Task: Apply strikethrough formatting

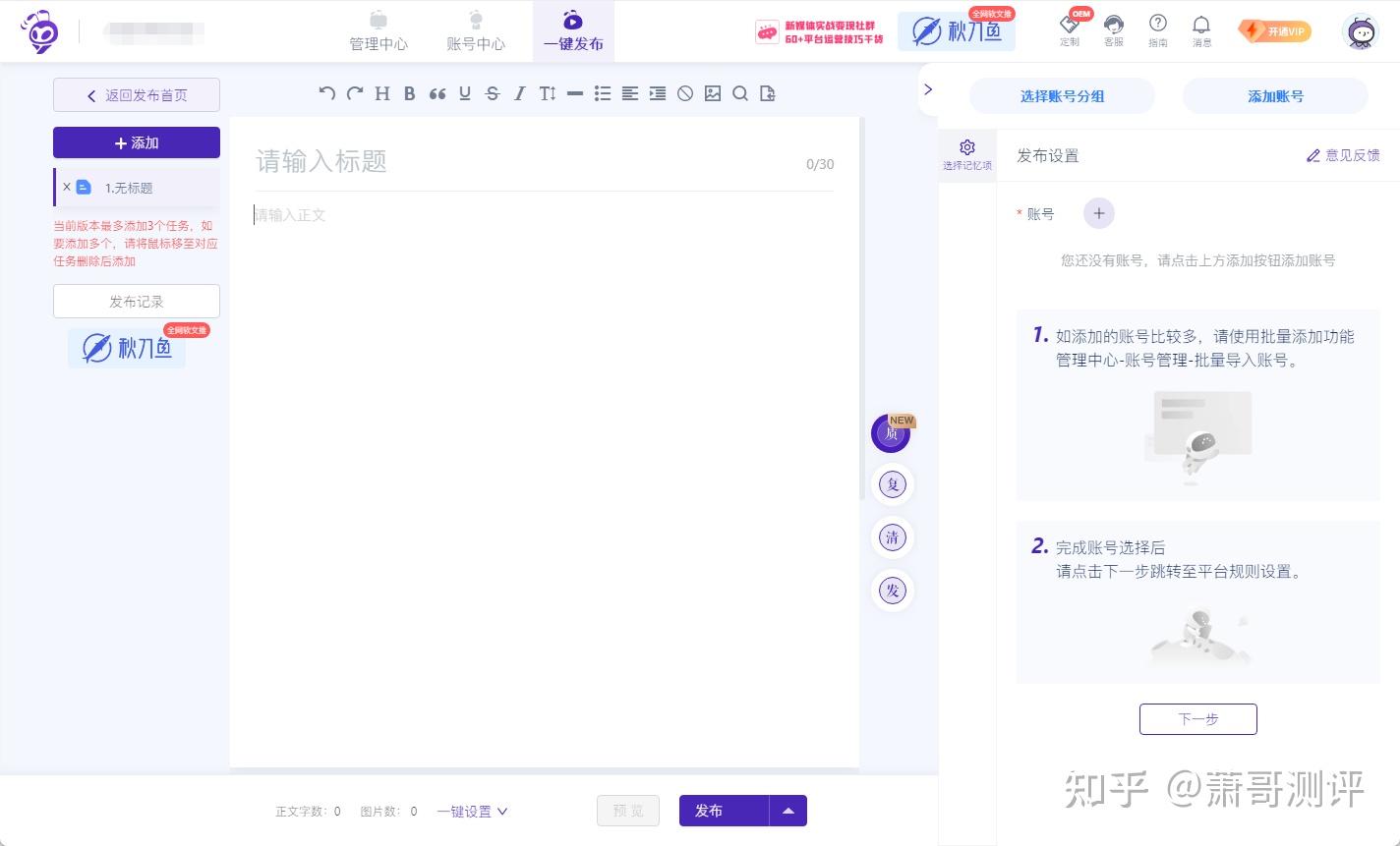Action: point(493,93)
